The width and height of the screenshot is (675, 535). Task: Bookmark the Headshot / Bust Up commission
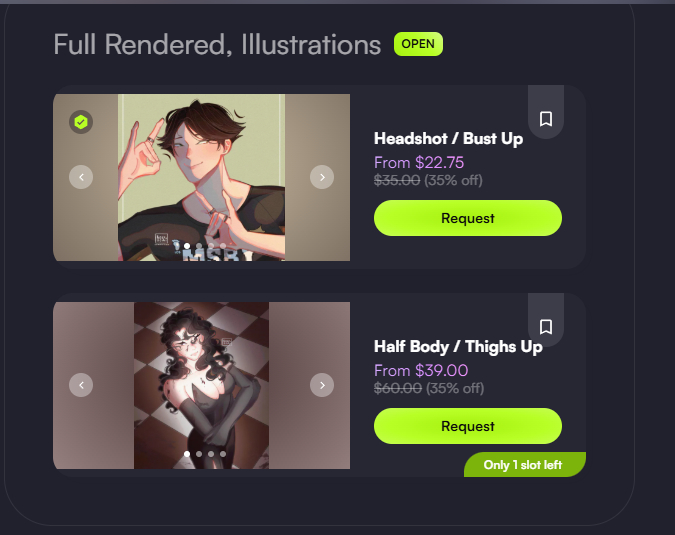[546, 119]
